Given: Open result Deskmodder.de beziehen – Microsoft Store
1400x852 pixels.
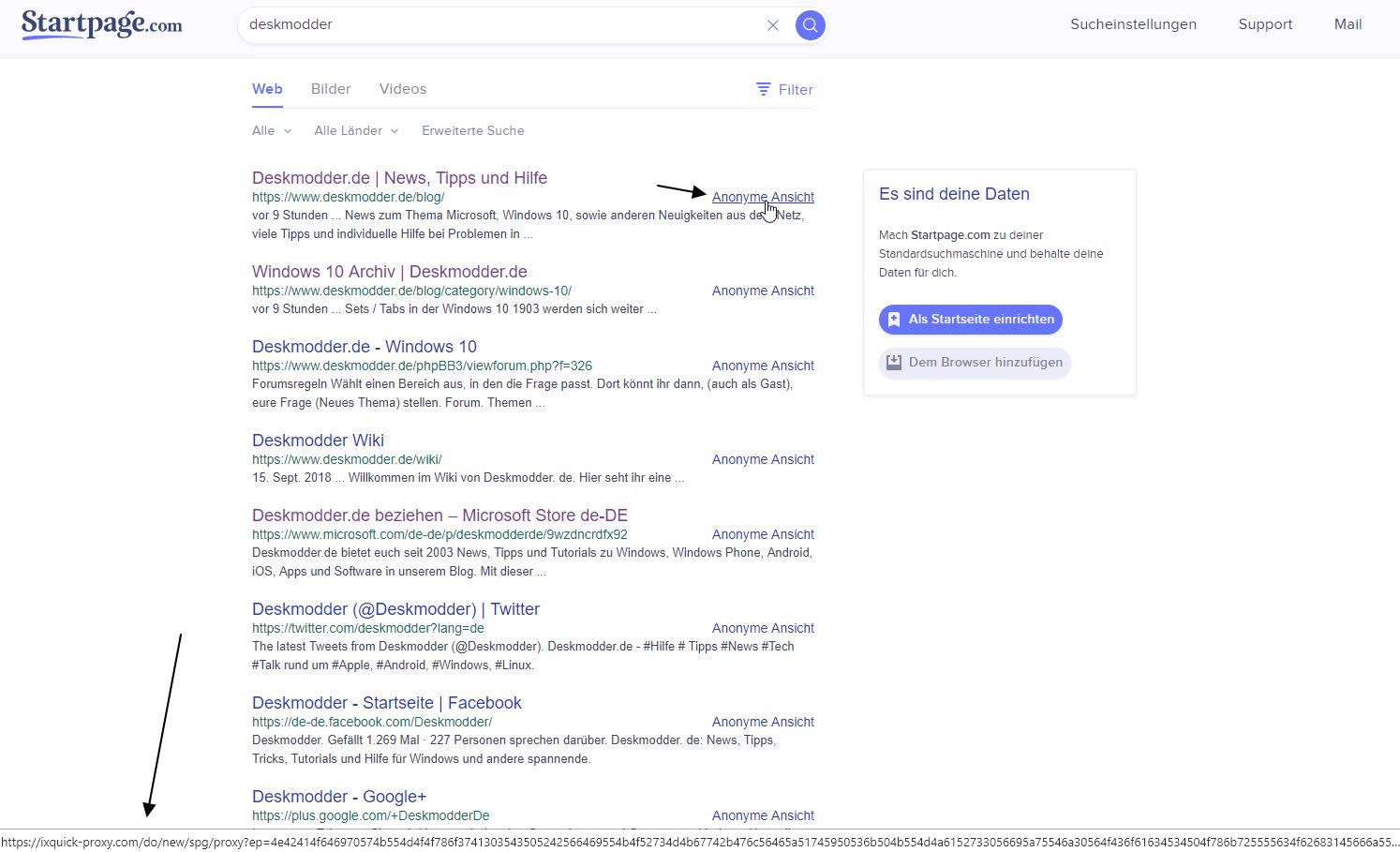Looking at the screenshot, I should (439, 516).
